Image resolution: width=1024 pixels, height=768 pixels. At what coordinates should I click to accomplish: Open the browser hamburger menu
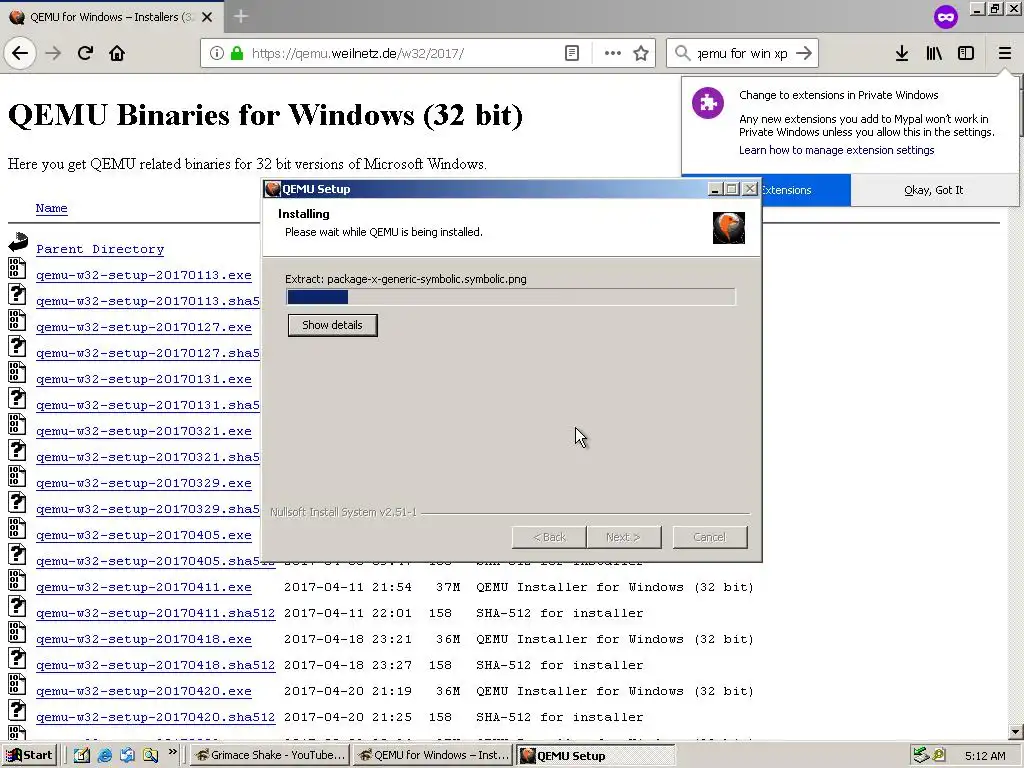(1004, 54)
